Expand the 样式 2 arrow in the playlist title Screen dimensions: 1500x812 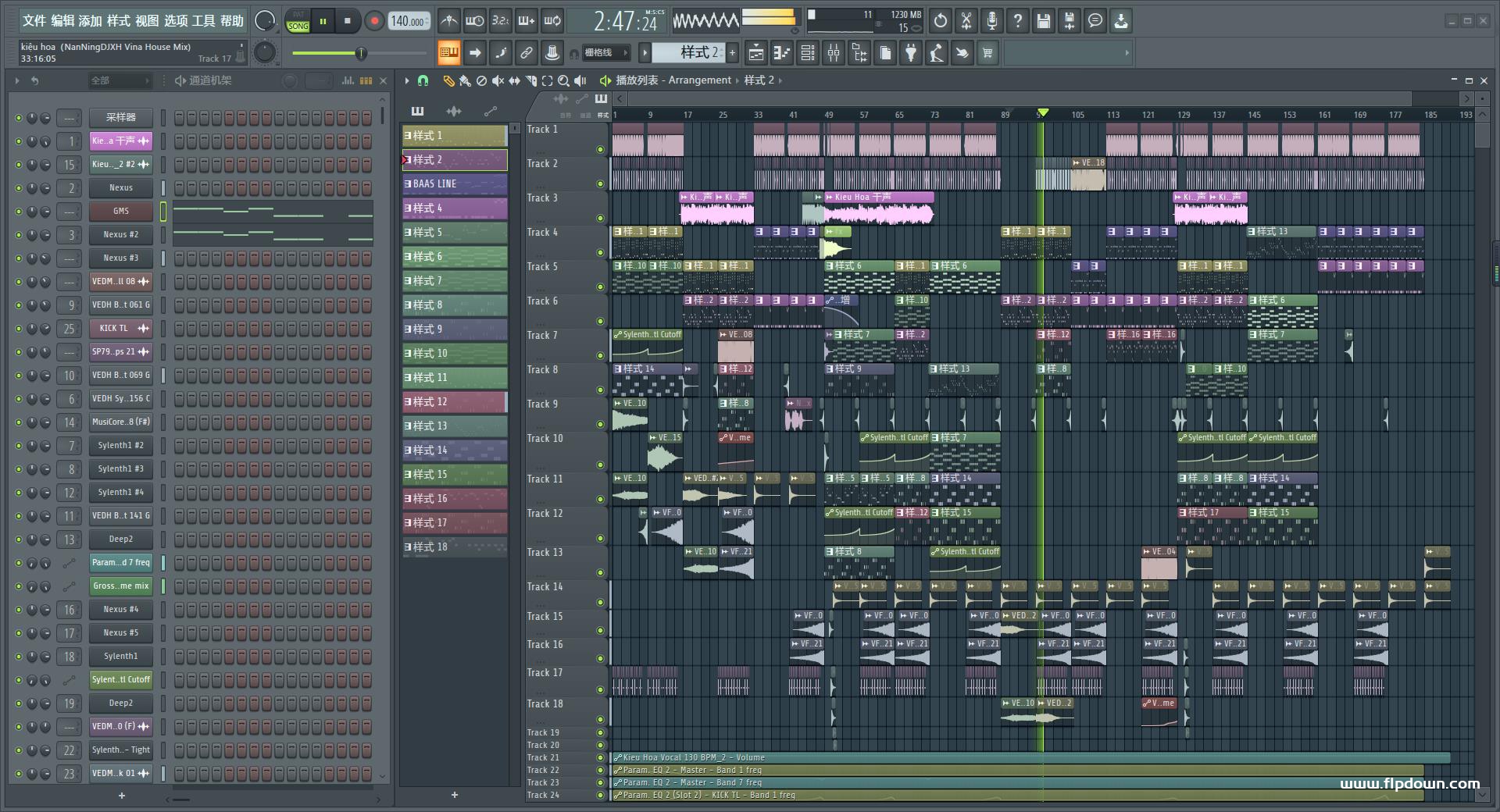(x=780, y=80)
